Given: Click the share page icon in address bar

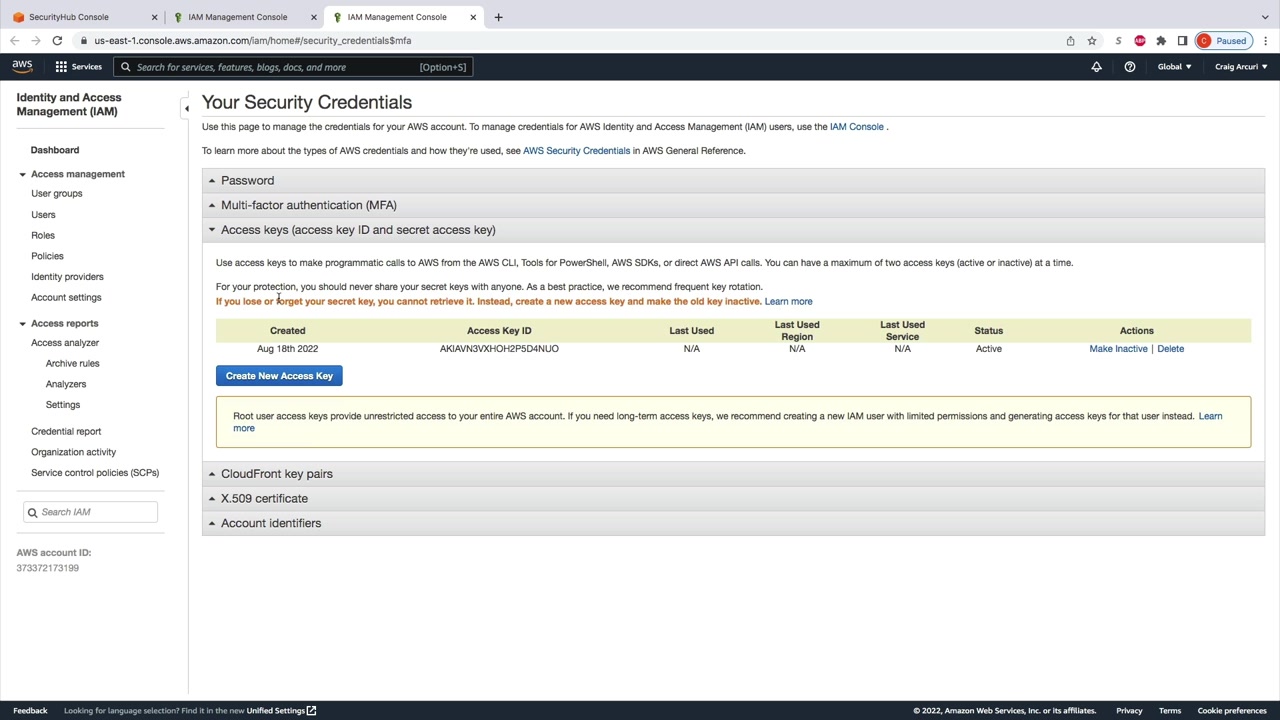Looking at the screenshot, I should [x=1070, y=41].
